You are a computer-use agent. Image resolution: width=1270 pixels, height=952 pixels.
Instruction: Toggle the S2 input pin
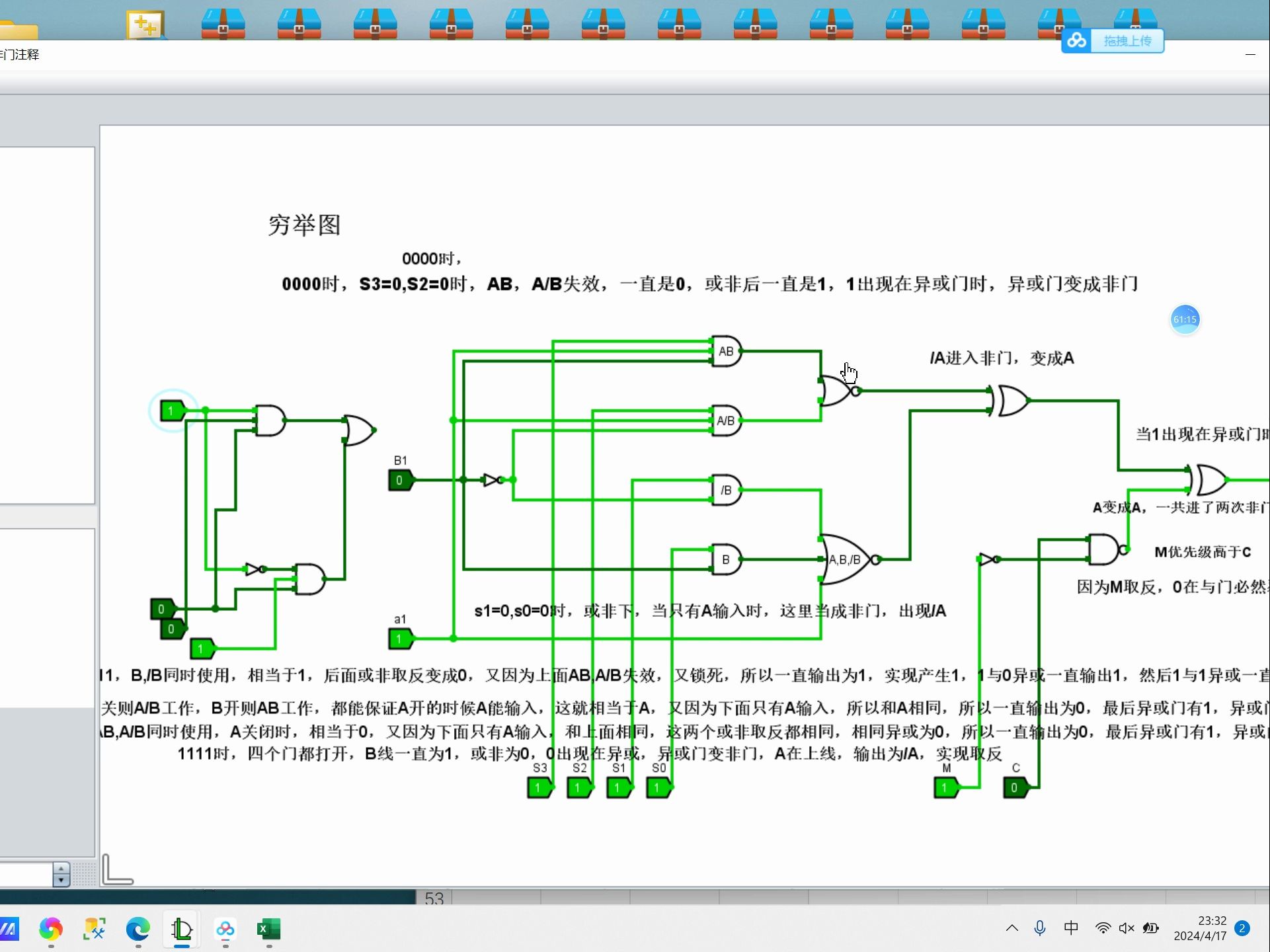click(x=579, y=787)
